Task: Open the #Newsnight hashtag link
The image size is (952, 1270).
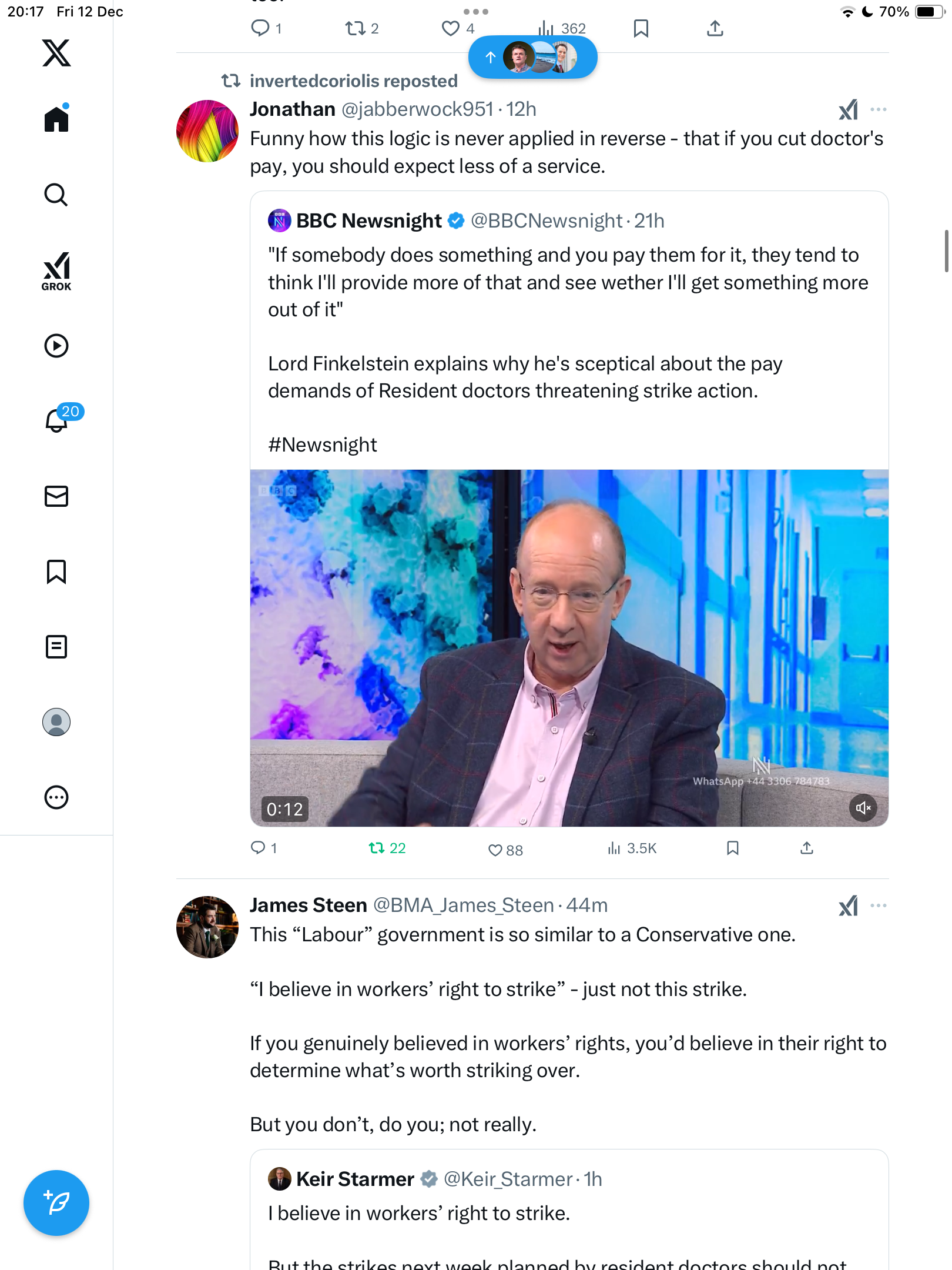Action: (x=323, y=445)
